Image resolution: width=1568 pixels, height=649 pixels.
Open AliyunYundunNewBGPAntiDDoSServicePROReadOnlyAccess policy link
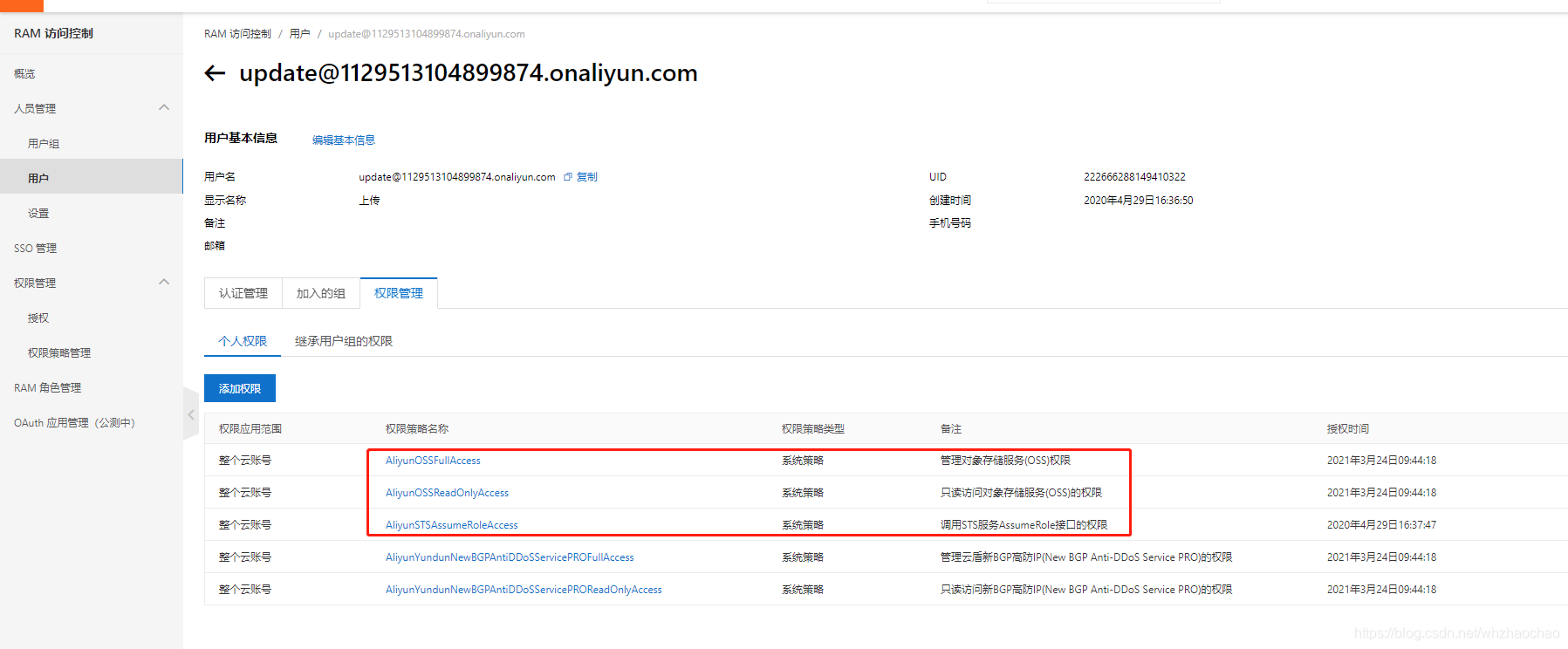click(524, 590)
